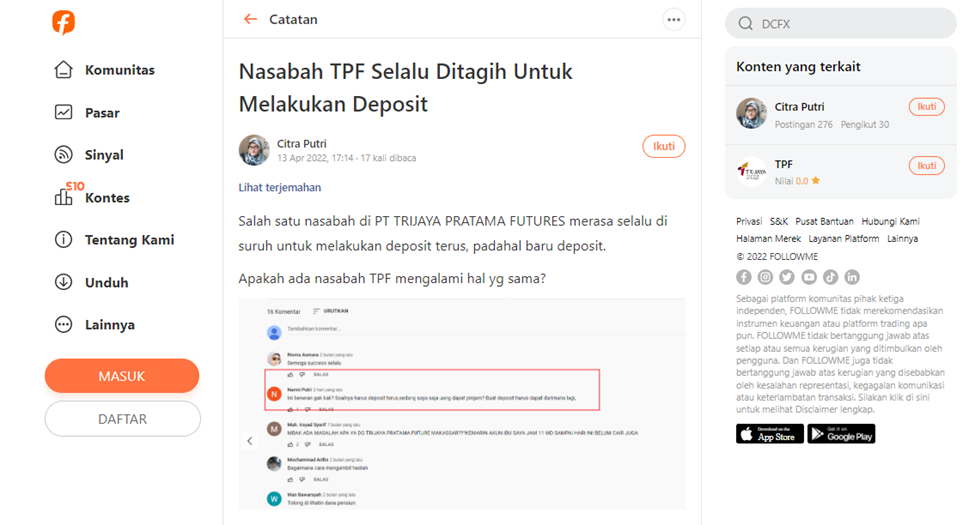Image resolution: width=975 pixels, height=525 pixels.
Task: Open the Facebook social icon
Action: click(x=744, y=277)
